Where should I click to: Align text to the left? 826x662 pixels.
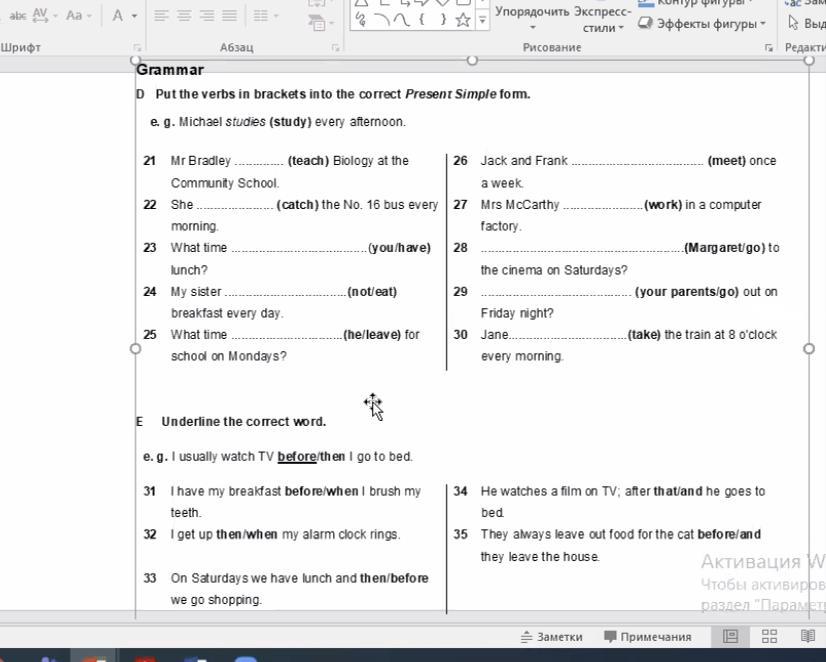coord(161,15)
